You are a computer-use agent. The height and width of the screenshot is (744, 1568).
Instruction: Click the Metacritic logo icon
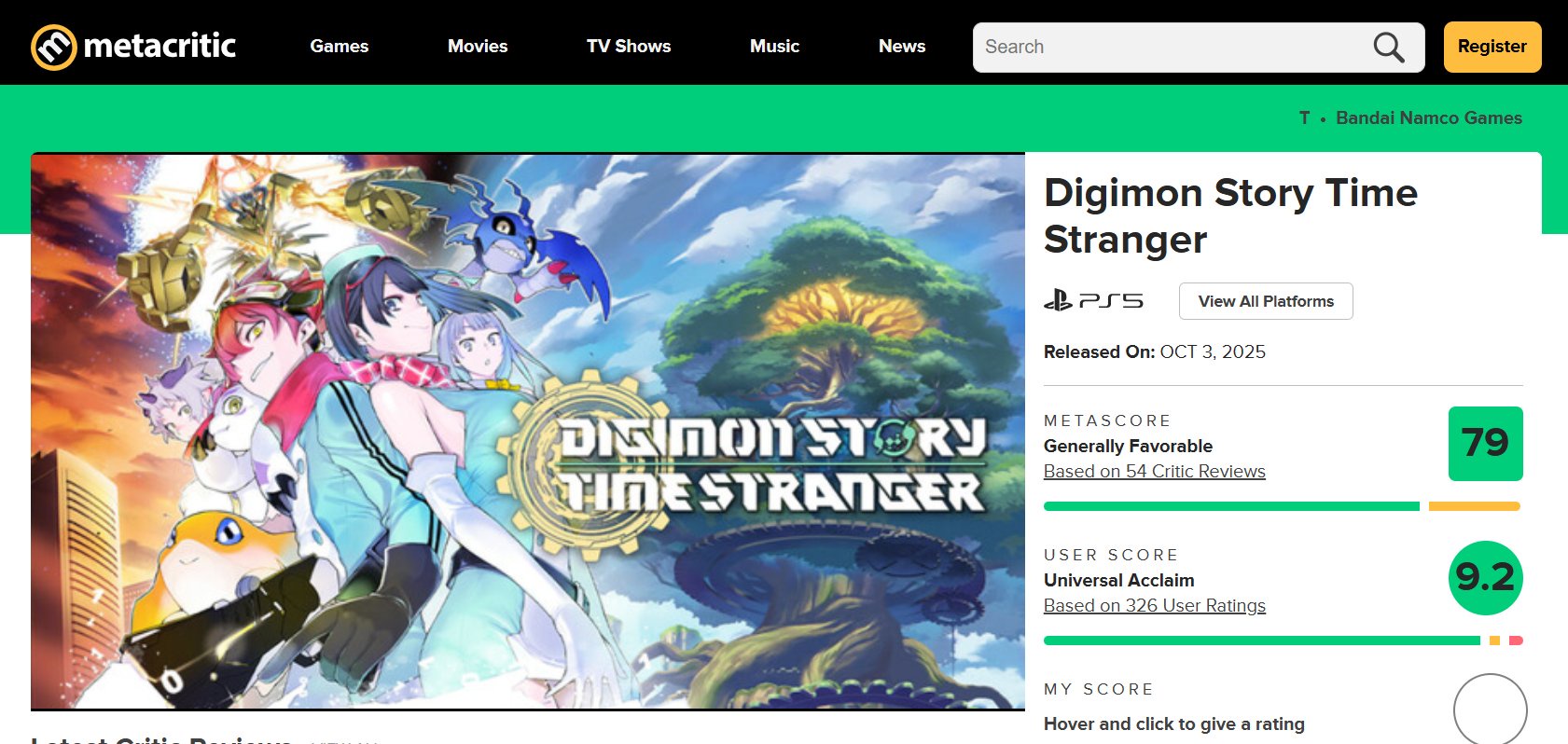click(53, 47)
